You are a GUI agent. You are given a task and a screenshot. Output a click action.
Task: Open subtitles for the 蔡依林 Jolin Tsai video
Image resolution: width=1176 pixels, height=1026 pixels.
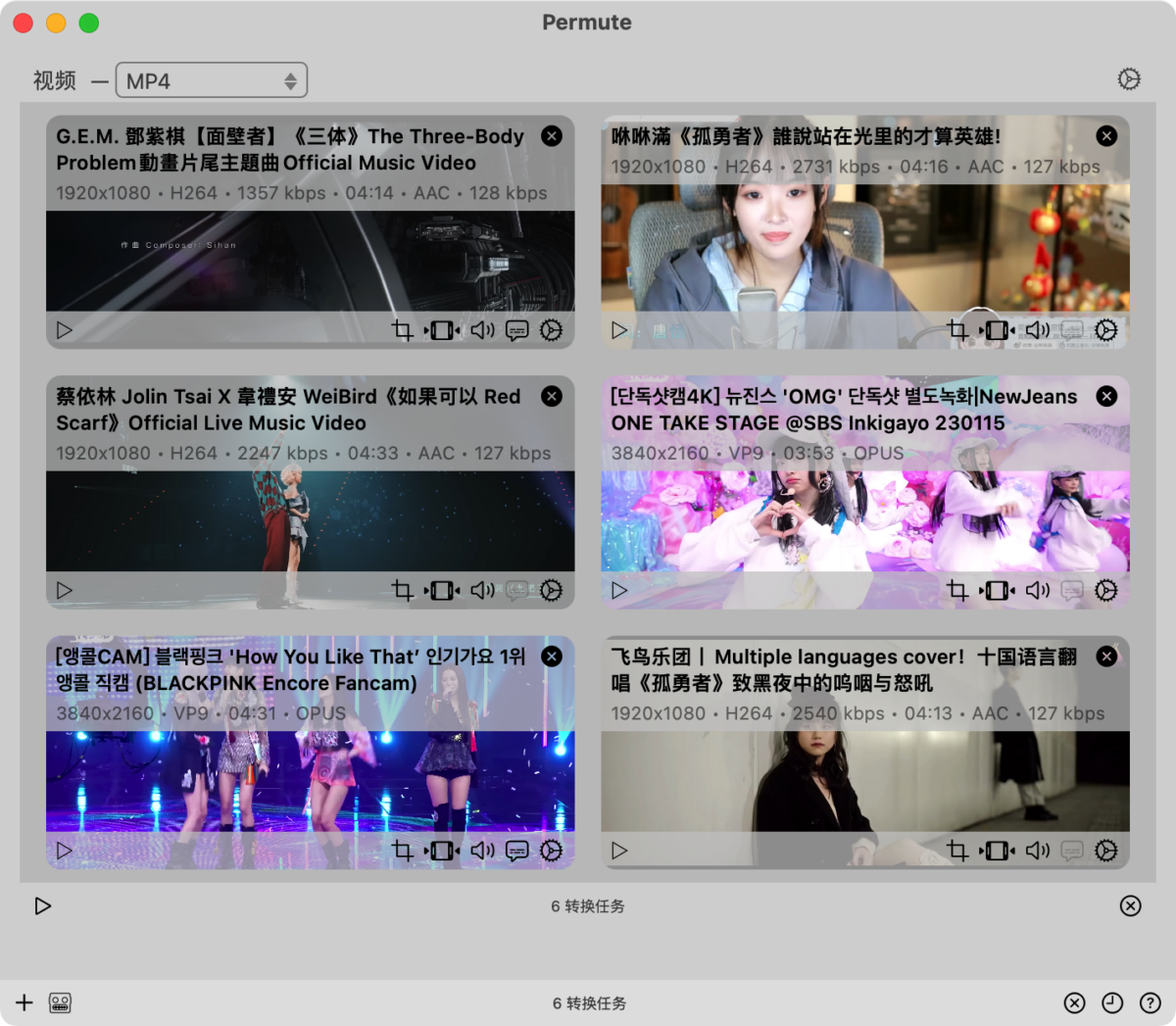516,590
